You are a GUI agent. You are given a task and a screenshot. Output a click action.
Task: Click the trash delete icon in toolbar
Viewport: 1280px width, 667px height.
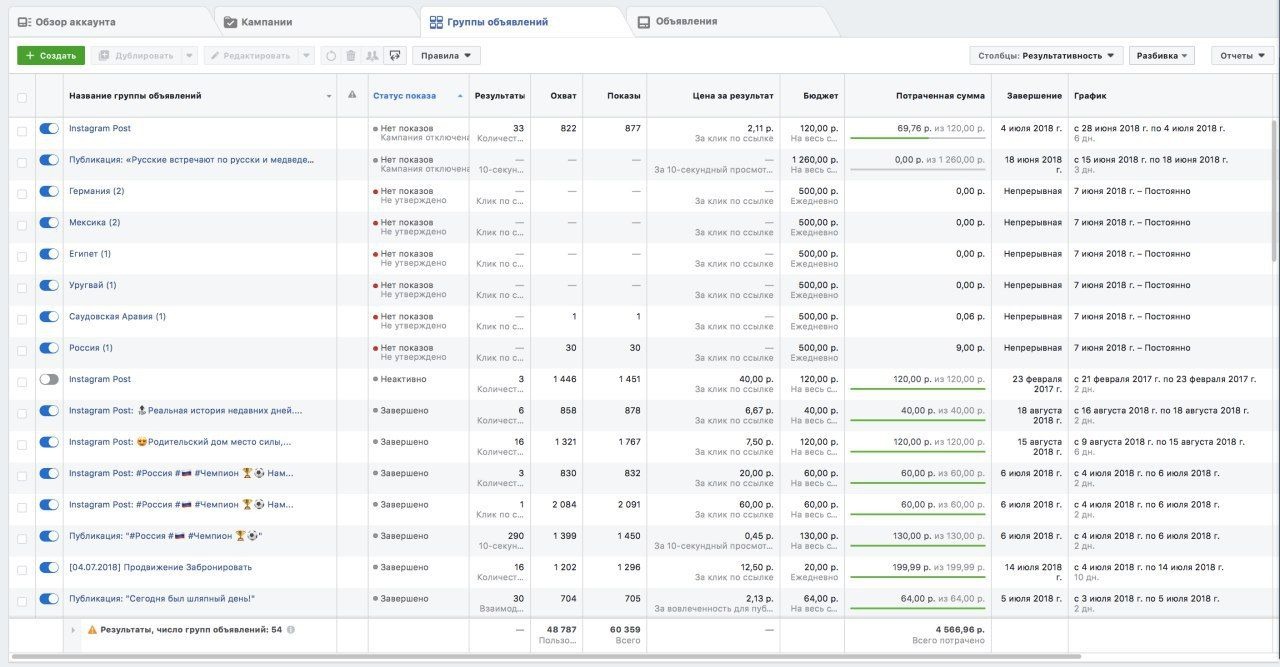(x=351, y=56)
